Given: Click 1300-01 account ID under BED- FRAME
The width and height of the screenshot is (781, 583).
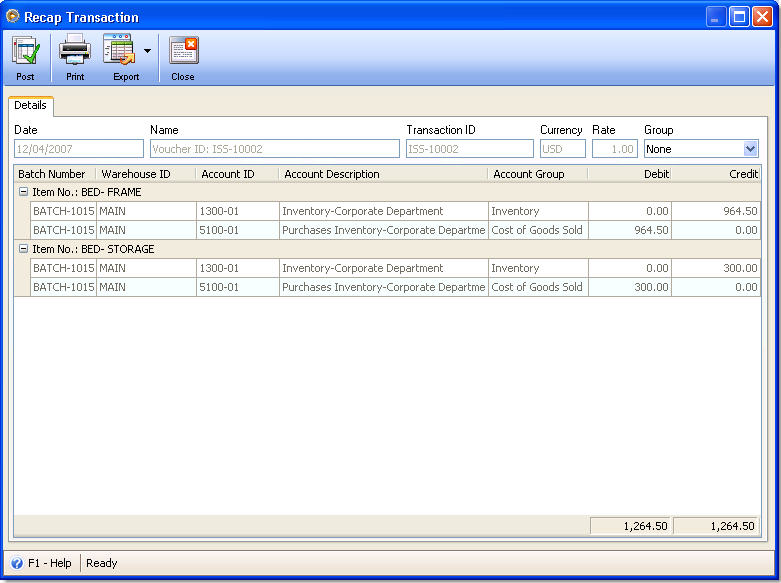Looking at the screenshot, I should click(x=238, y=211).
